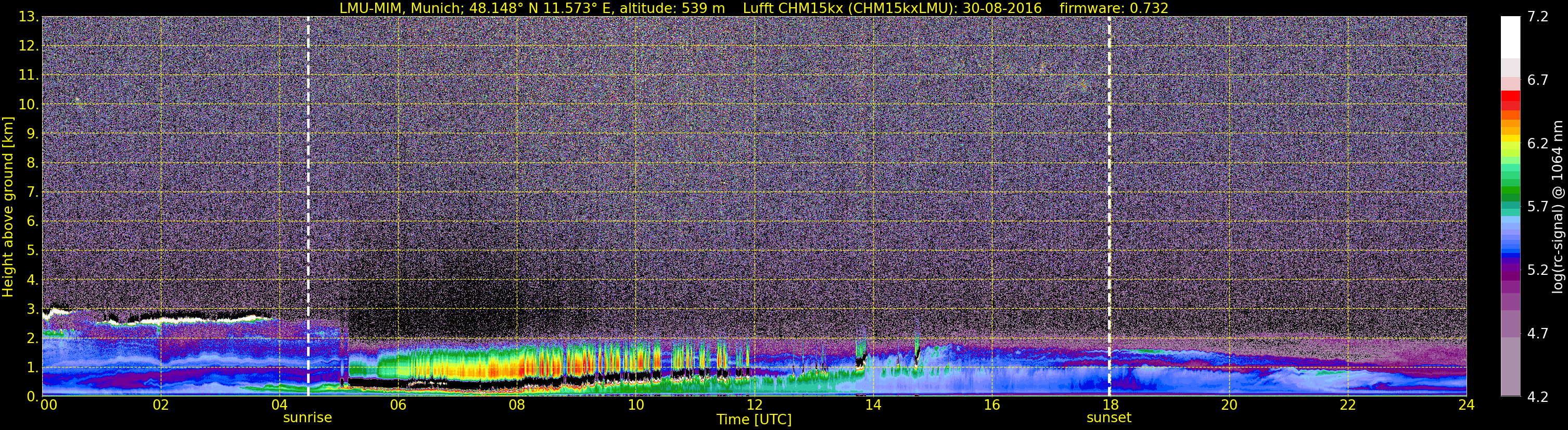Click the '14' time tick label
This screenshot has width=1568, height=430.
click(x=872, y=405)
